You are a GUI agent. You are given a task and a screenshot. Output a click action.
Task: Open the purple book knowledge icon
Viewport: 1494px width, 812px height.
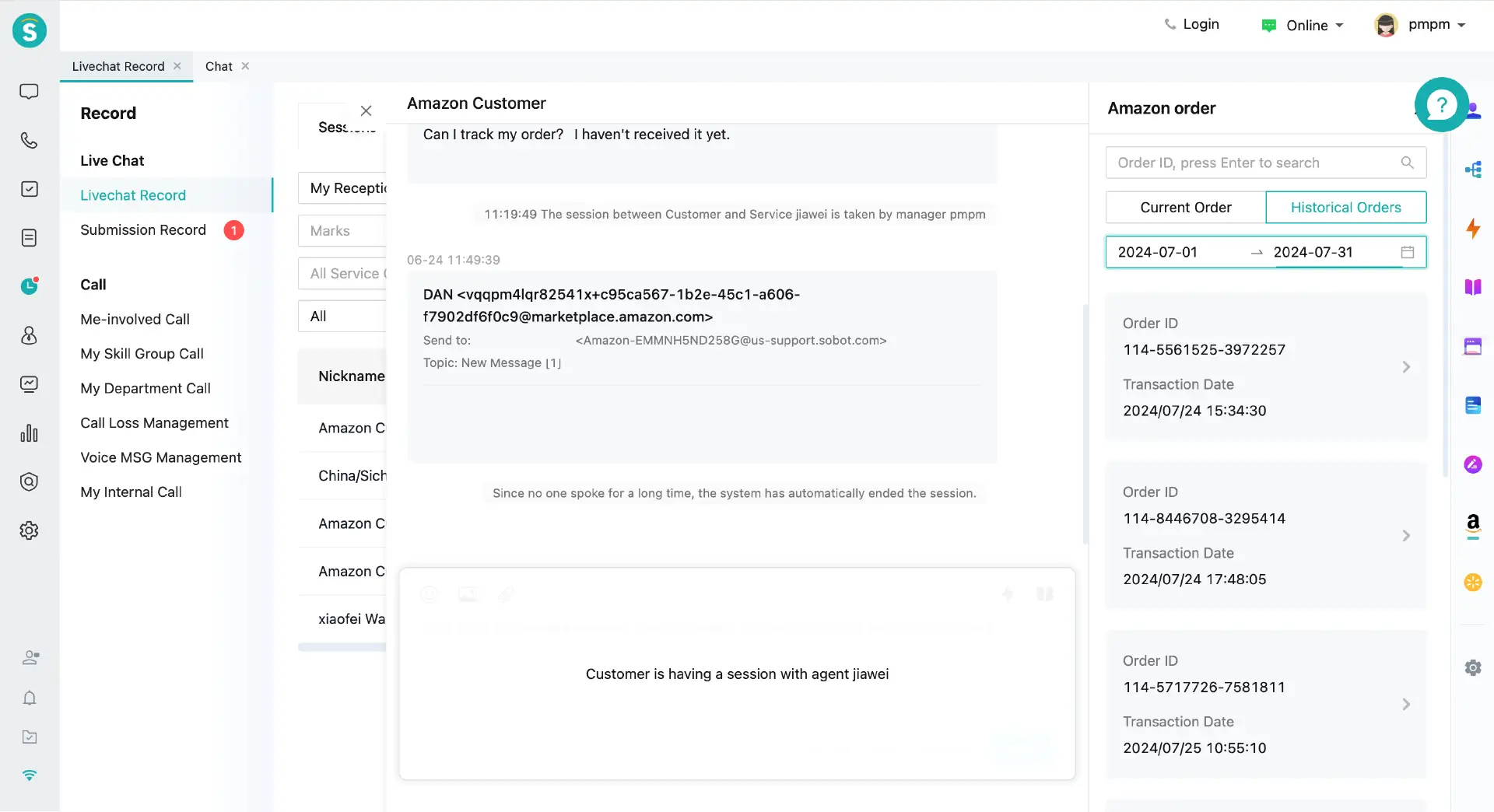pos(1473,287)
